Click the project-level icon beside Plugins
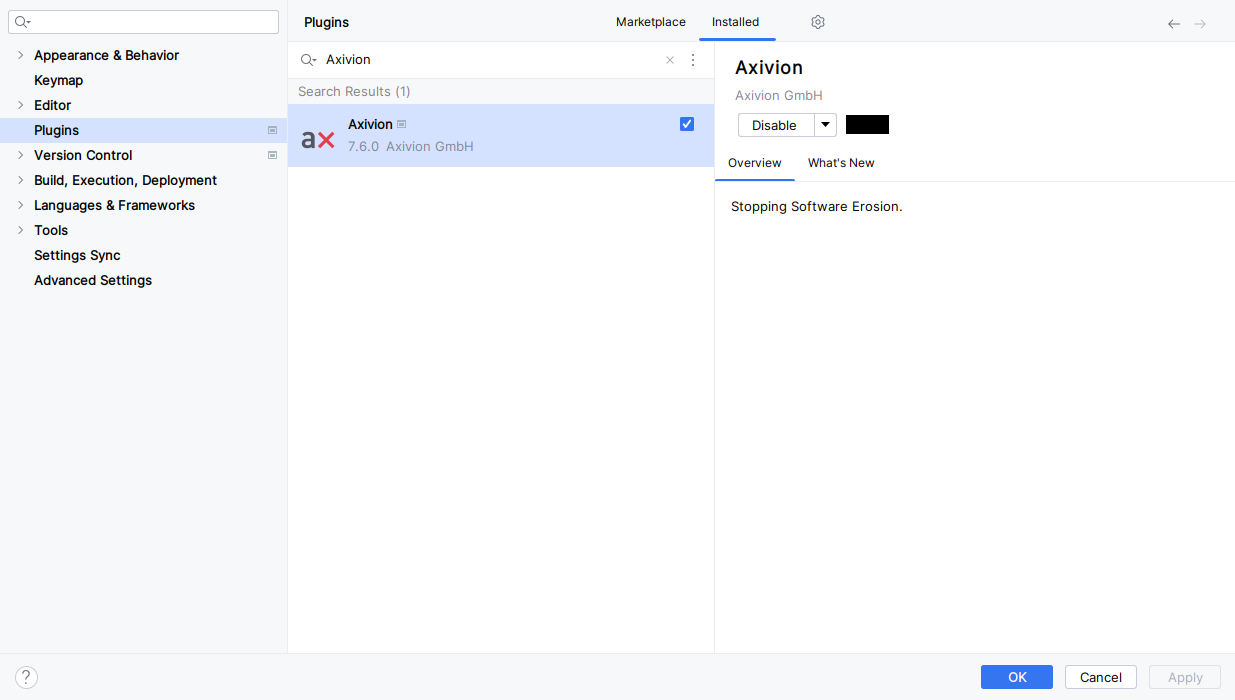The height and width of the screenshot is (700, 1235). click(272, 130)
